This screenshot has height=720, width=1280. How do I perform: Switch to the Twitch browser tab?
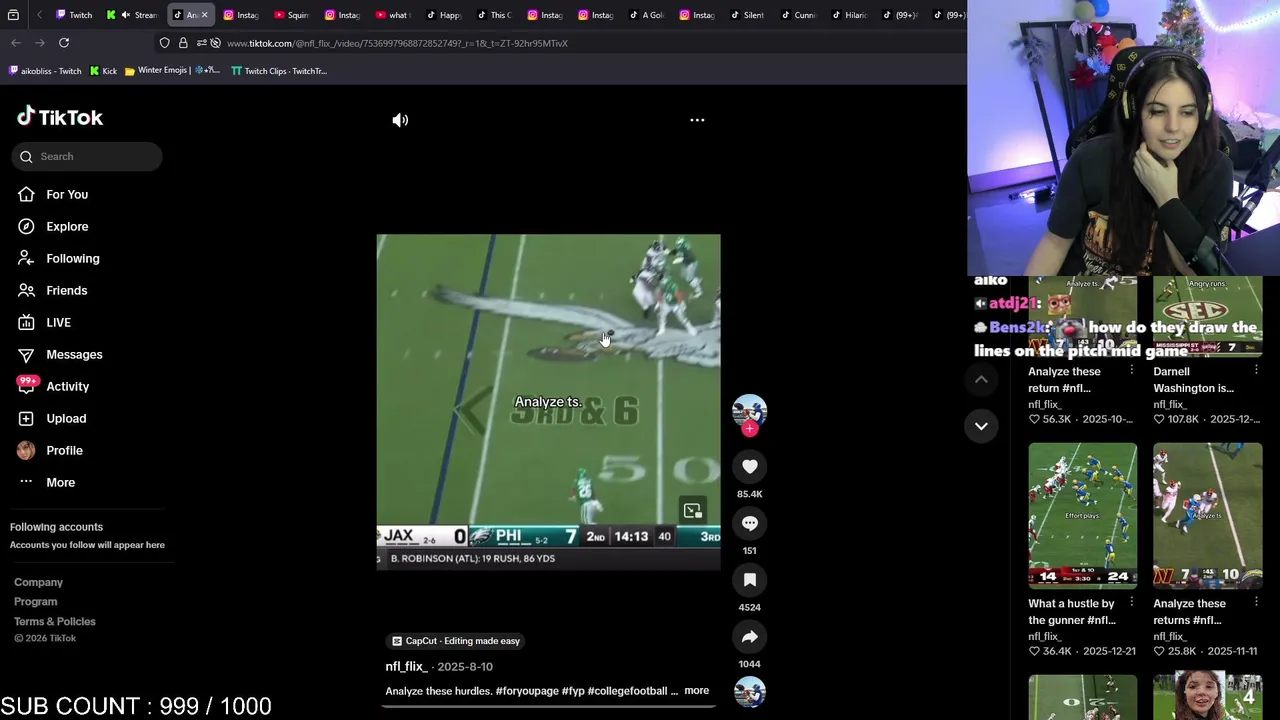(x=74, y=15)
